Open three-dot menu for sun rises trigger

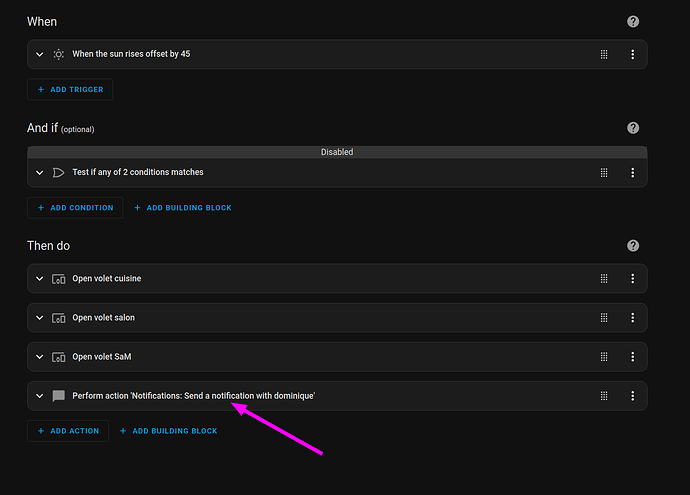pos(633,54)
